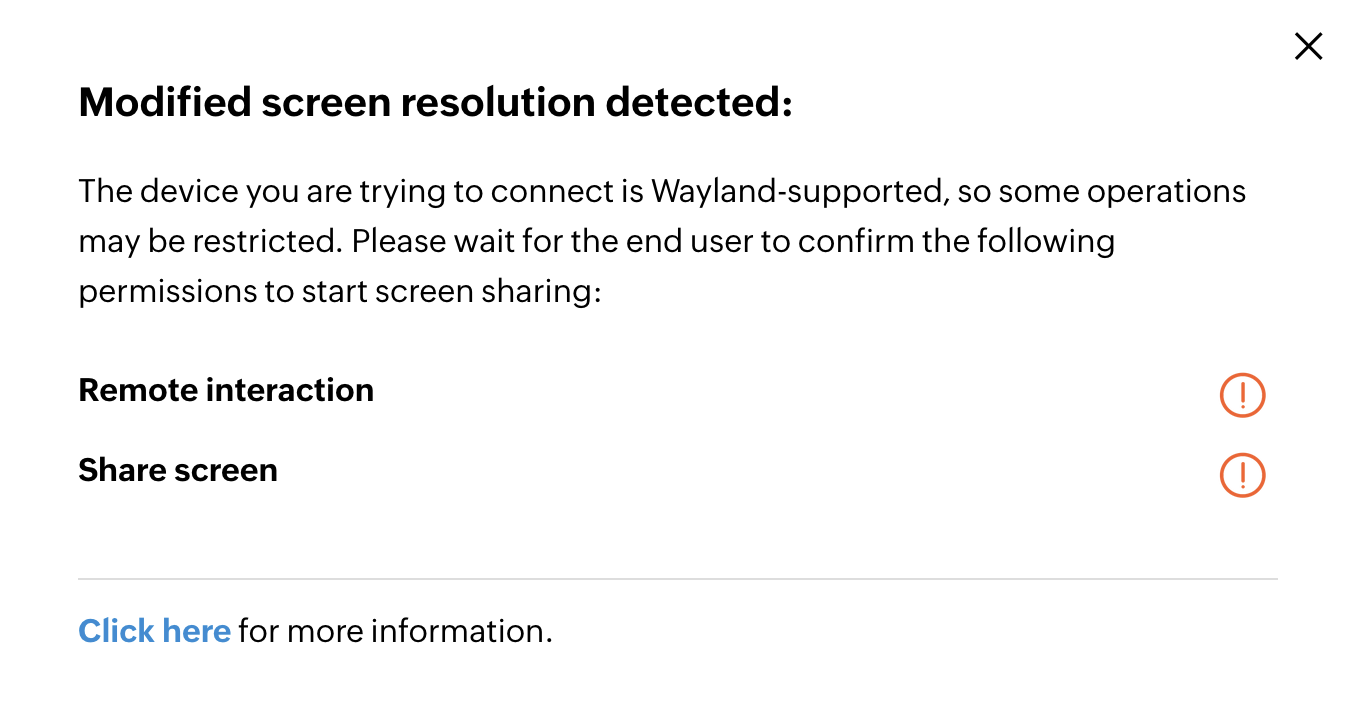Click the "for more information." text
This screenshot has height=716, width=1356.
coord(395,631)
